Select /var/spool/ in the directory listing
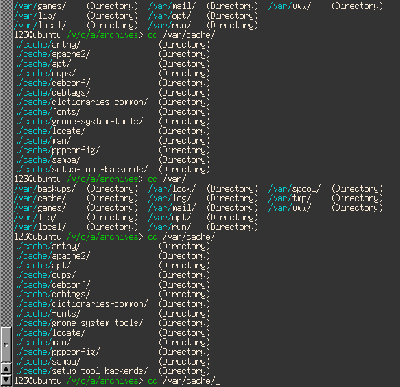 (294, 189)
